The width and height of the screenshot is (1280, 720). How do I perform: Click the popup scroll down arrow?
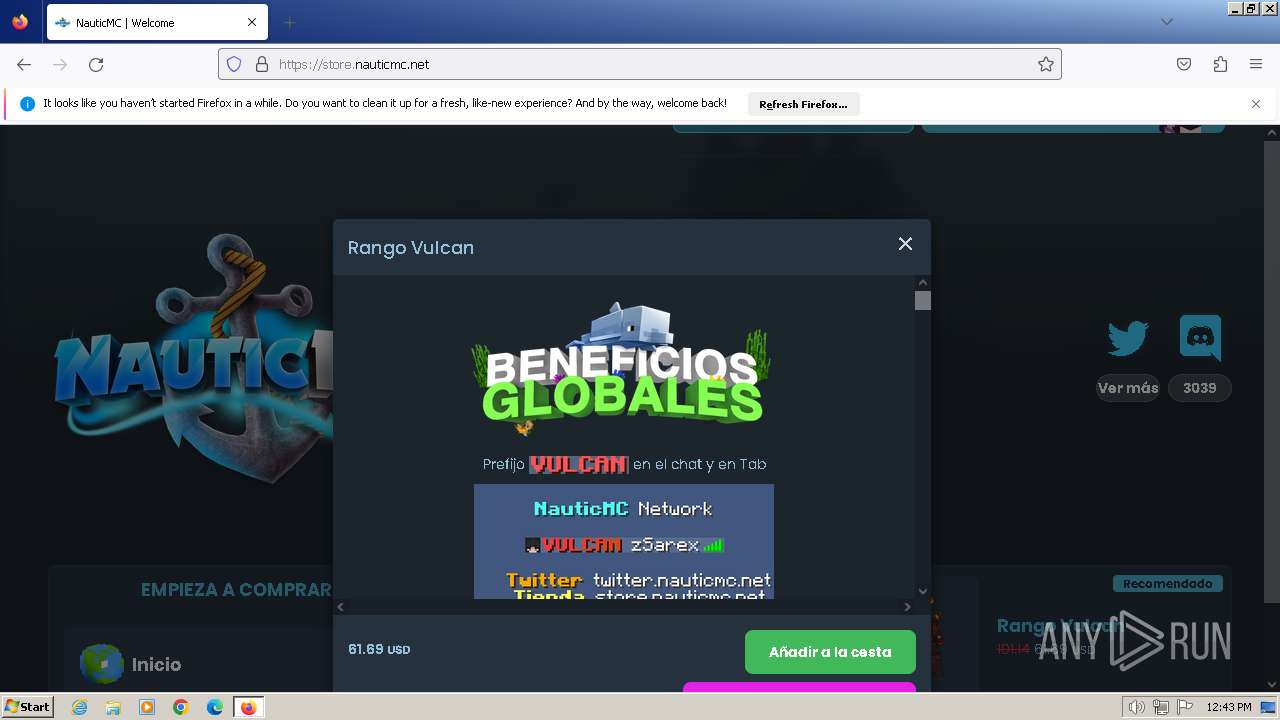(x=923, y=591)
